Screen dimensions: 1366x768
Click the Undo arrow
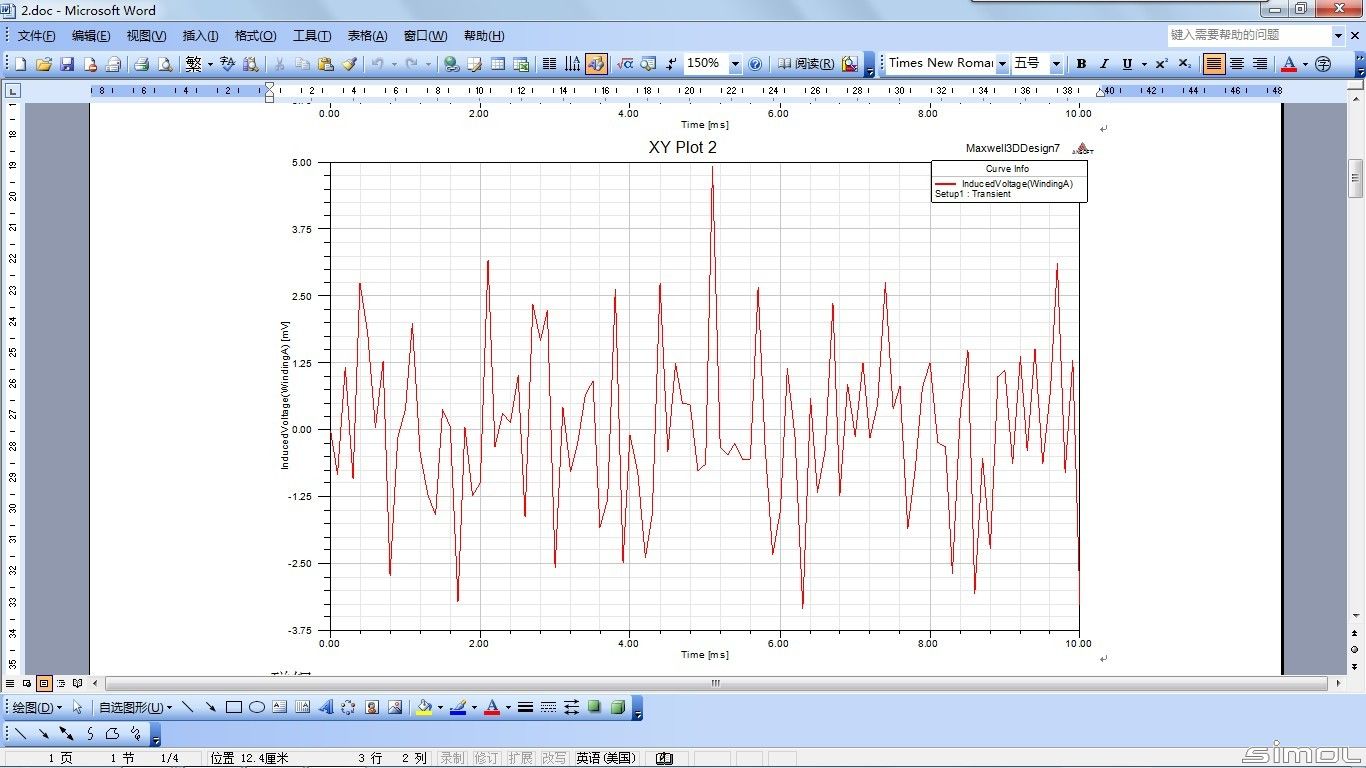point(377,64)
